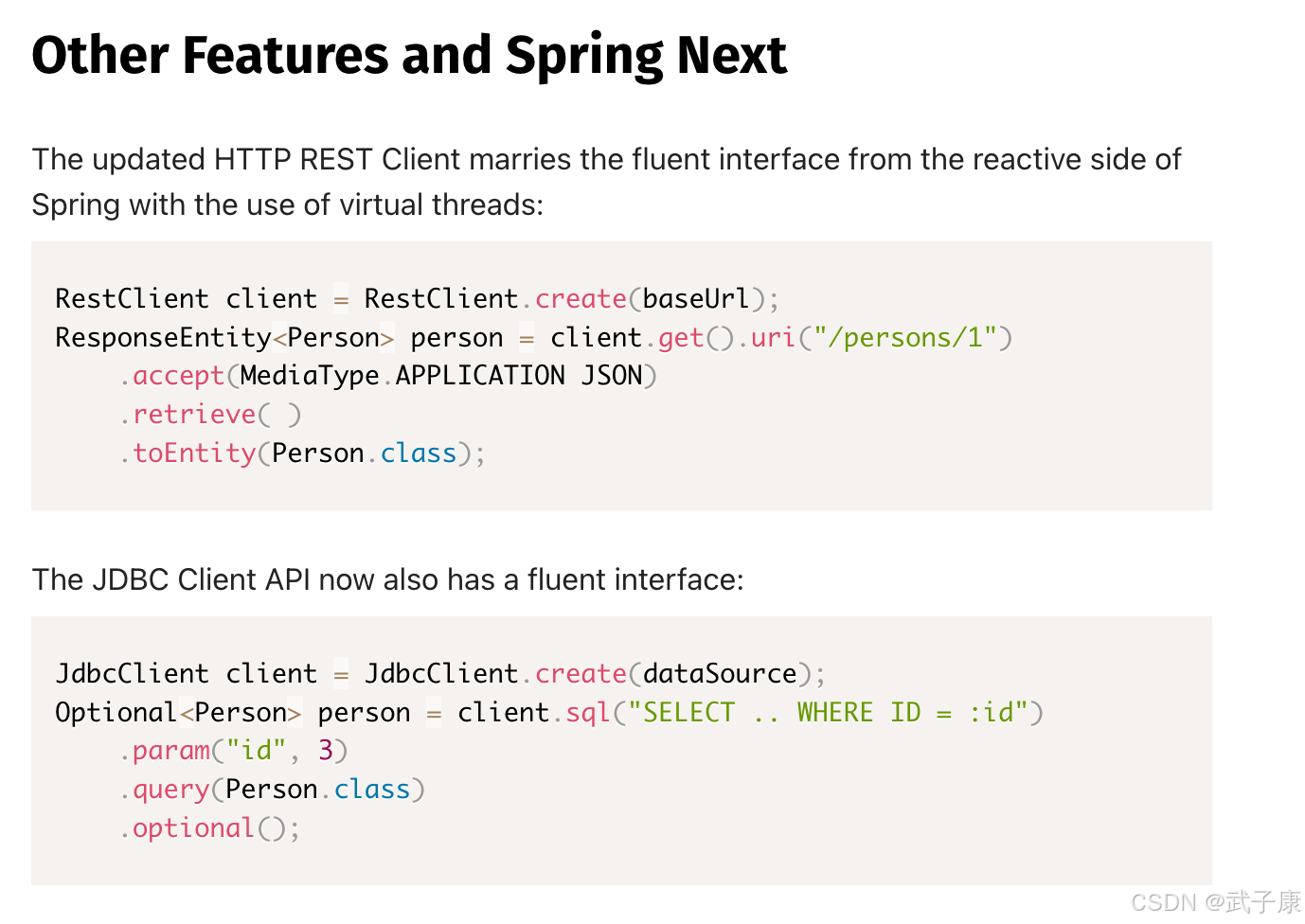Select the MediaType.APPLICATION_JSON constant

pos(440,375)
